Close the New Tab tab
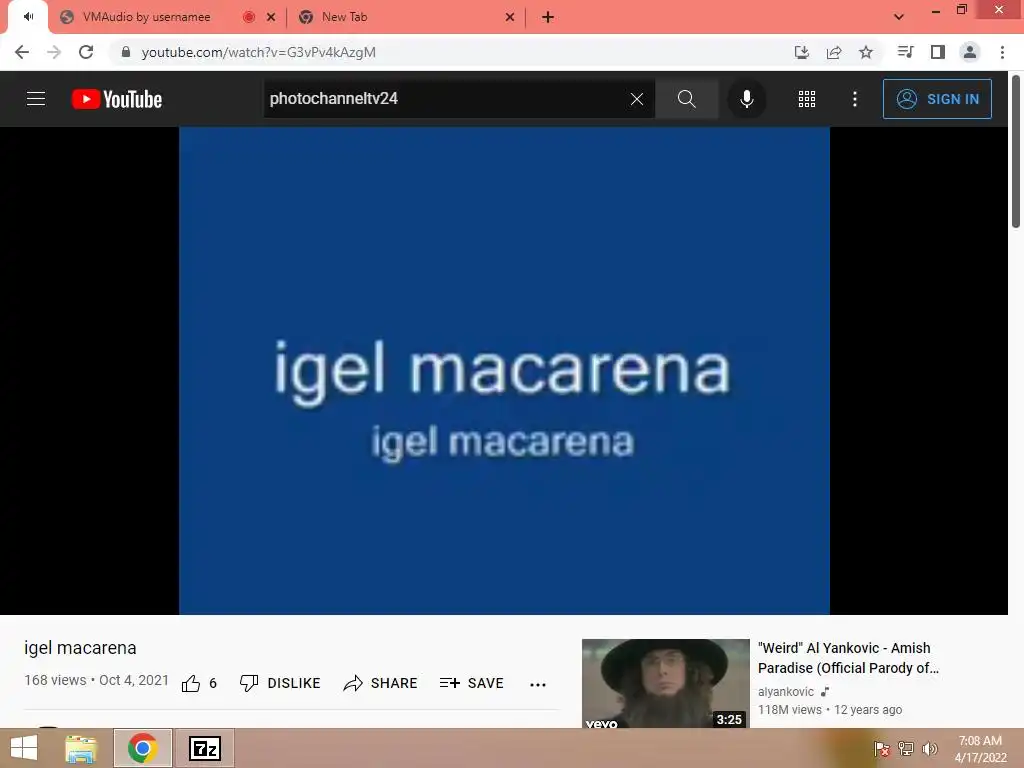 [x=510, y=18]
